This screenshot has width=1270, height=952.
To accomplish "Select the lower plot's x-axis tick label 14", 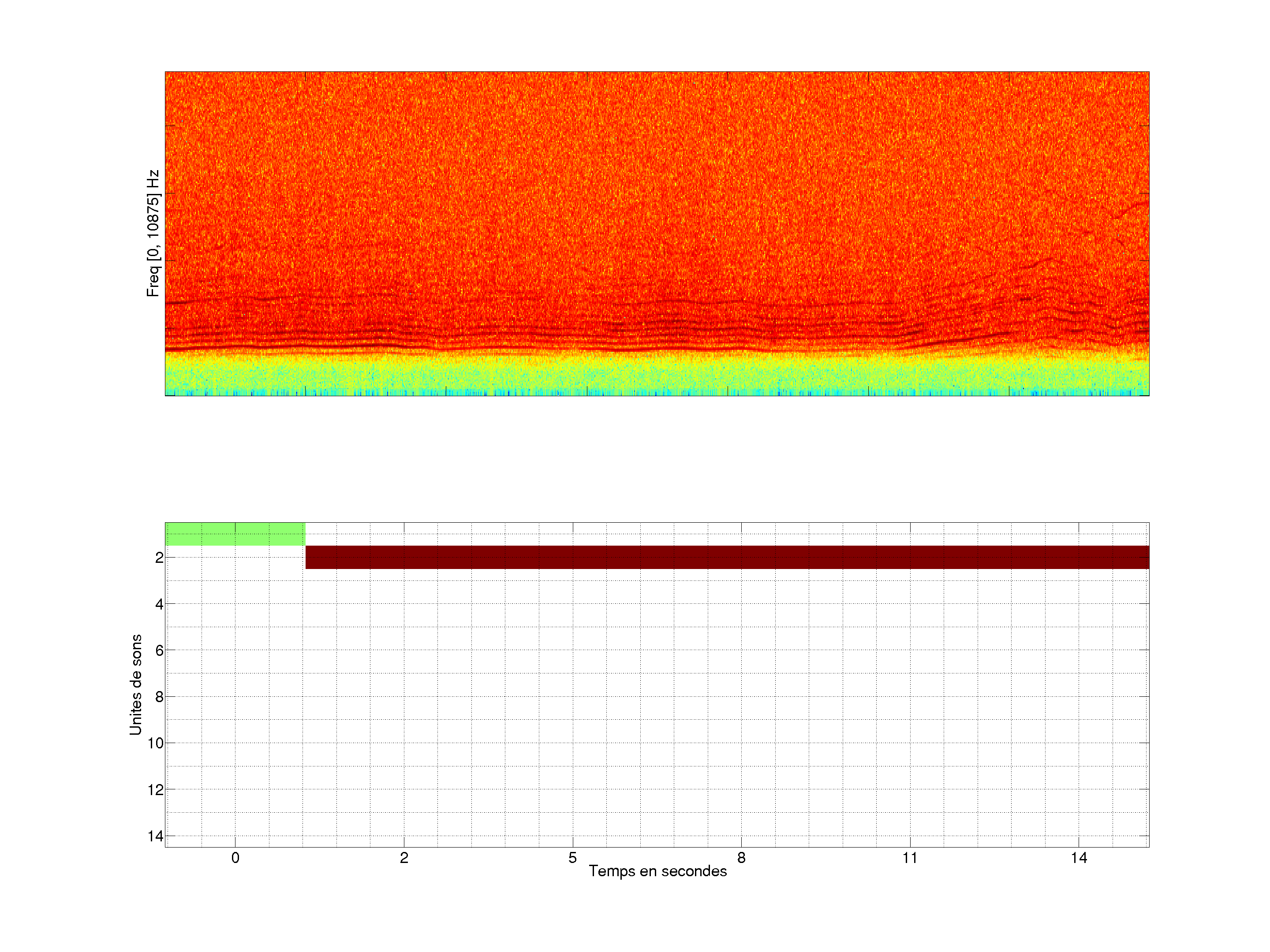I will (1078, 858).
